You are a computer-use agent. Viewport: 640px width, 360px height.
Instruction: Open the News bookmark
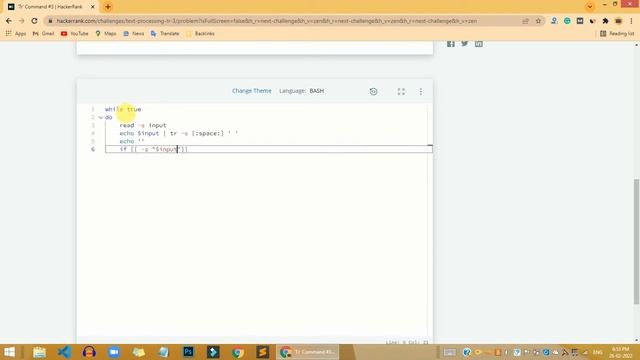tap(133, 33)
